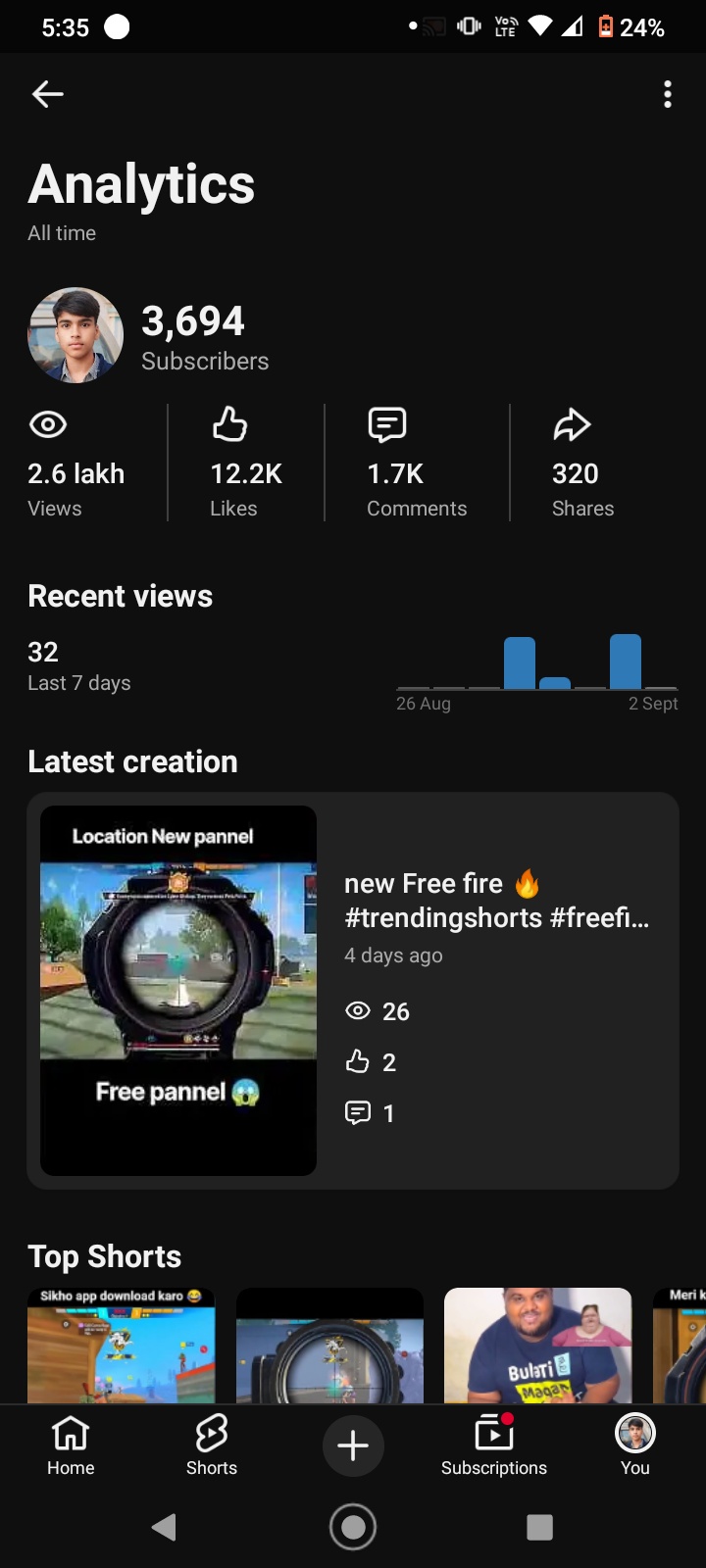Go to the You profile tab
The image size is (706, 1568).
635,1445
